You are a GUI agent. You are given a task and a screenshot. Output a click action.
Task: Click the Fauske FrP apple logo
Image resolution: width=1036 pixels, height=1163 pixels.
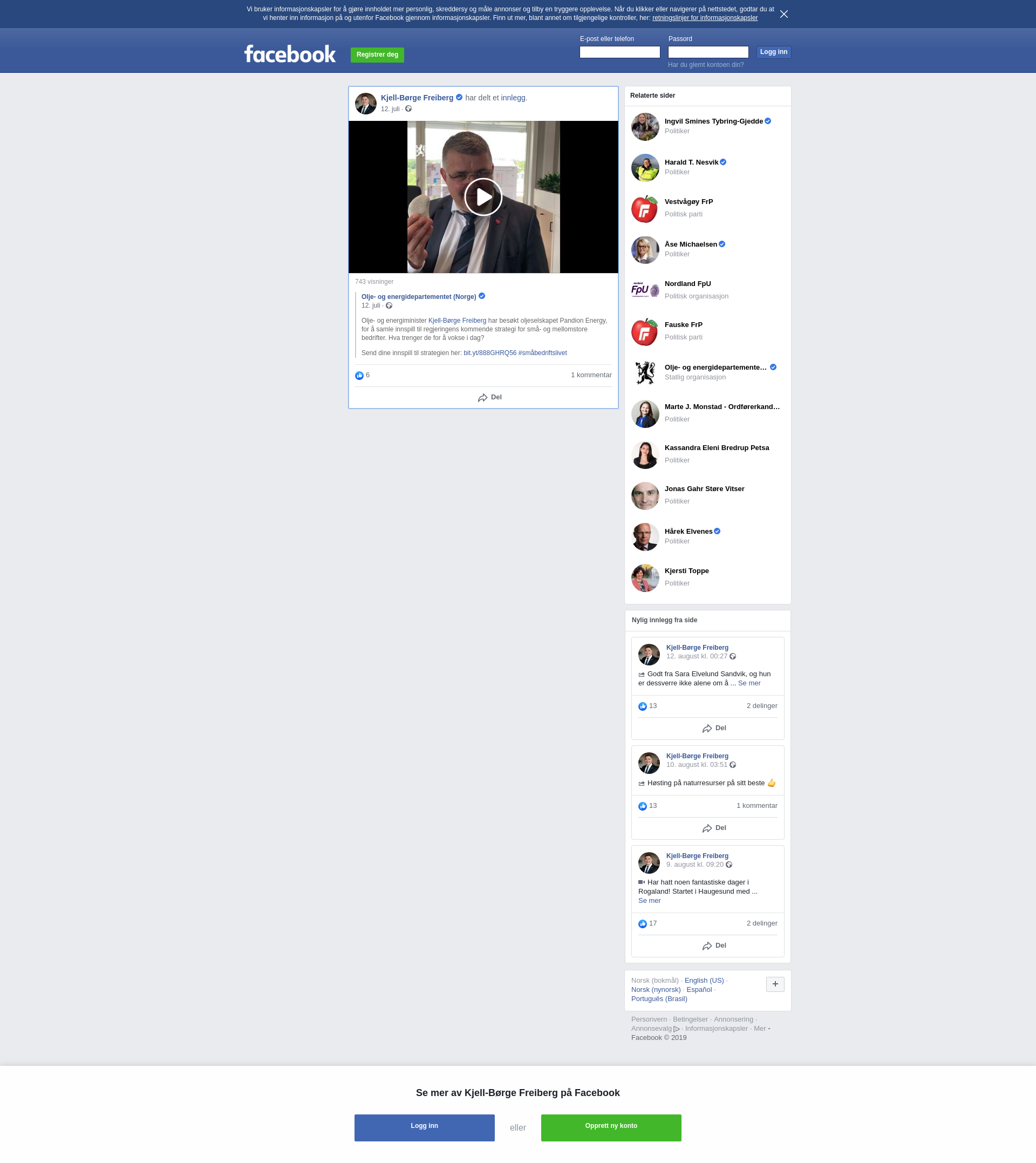click(x=645, y=331)
